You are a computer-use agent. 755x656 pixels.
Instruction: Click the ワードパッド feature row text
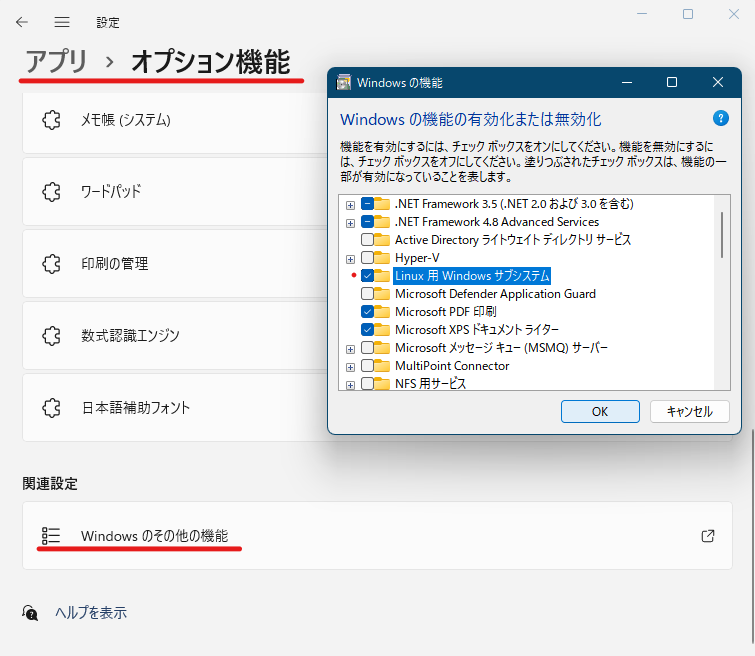coord(111,192)
